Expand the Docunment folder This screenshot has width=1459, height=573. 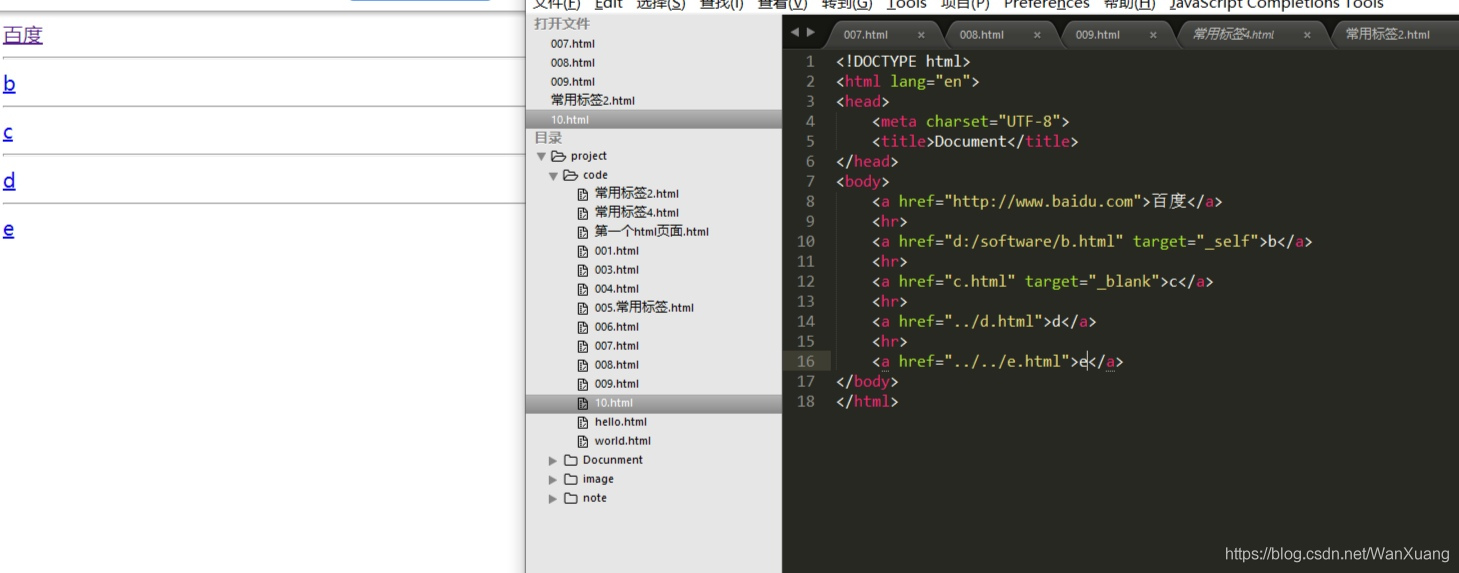pyautogui.click(x=553, y=460)
